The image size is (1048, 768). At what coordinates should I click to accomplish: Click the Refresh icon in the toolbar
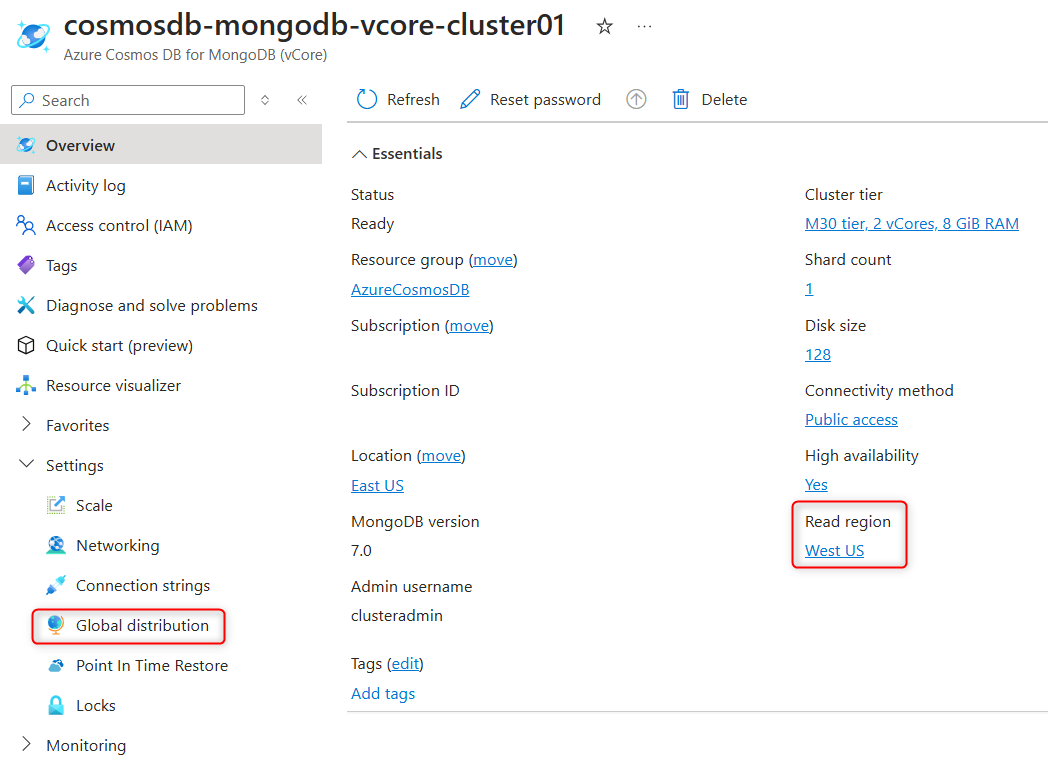coord(369,99)
